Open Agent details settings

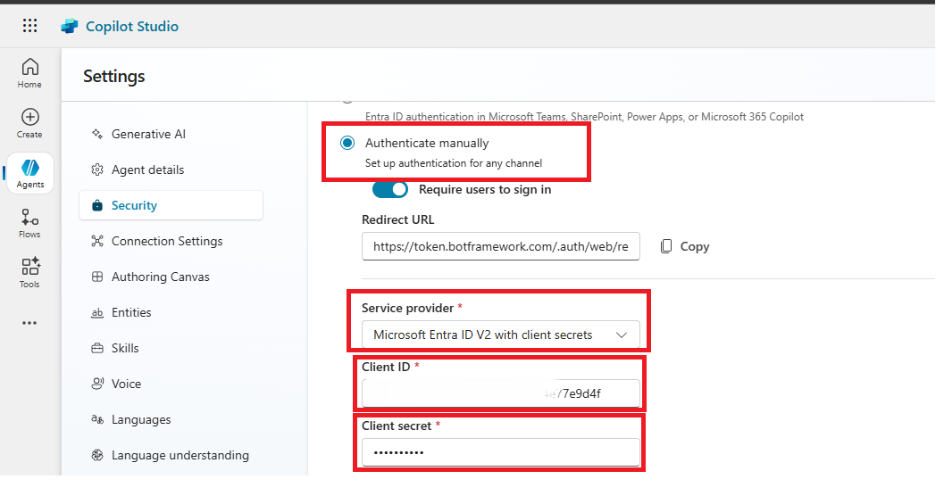coord(147,170)
